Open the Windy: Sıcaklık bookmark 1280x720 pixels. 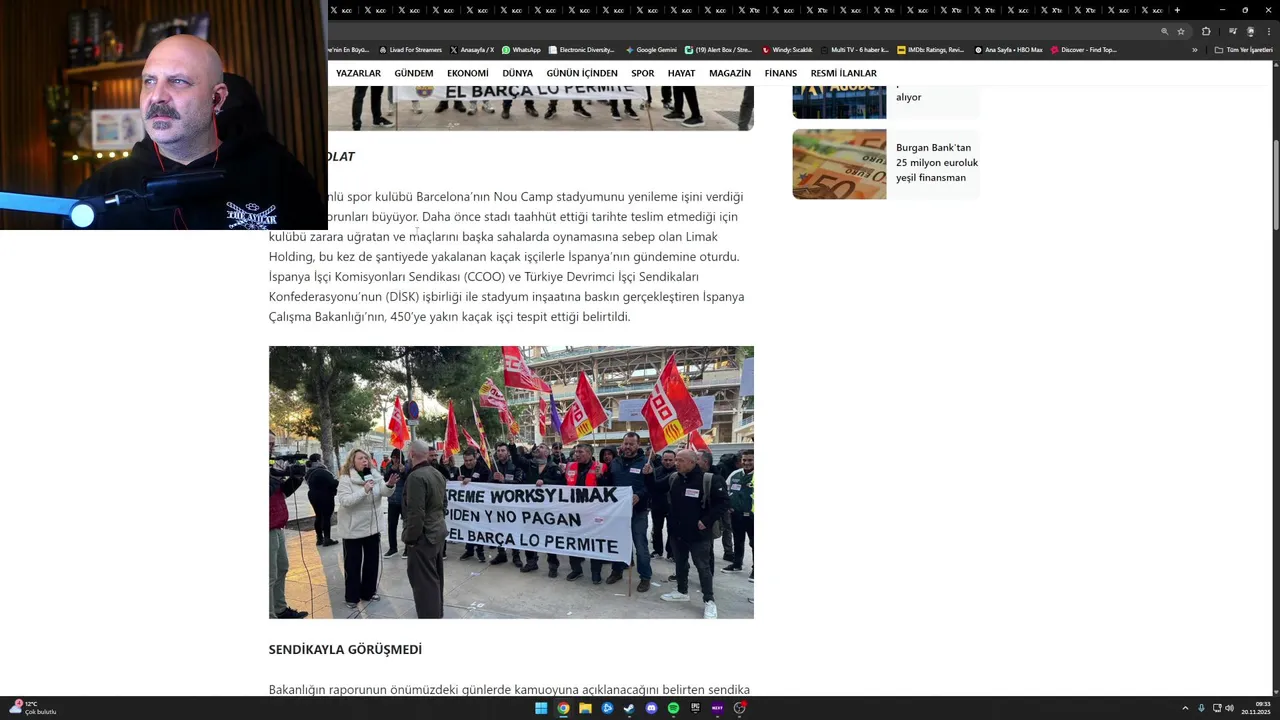(787, 50)
